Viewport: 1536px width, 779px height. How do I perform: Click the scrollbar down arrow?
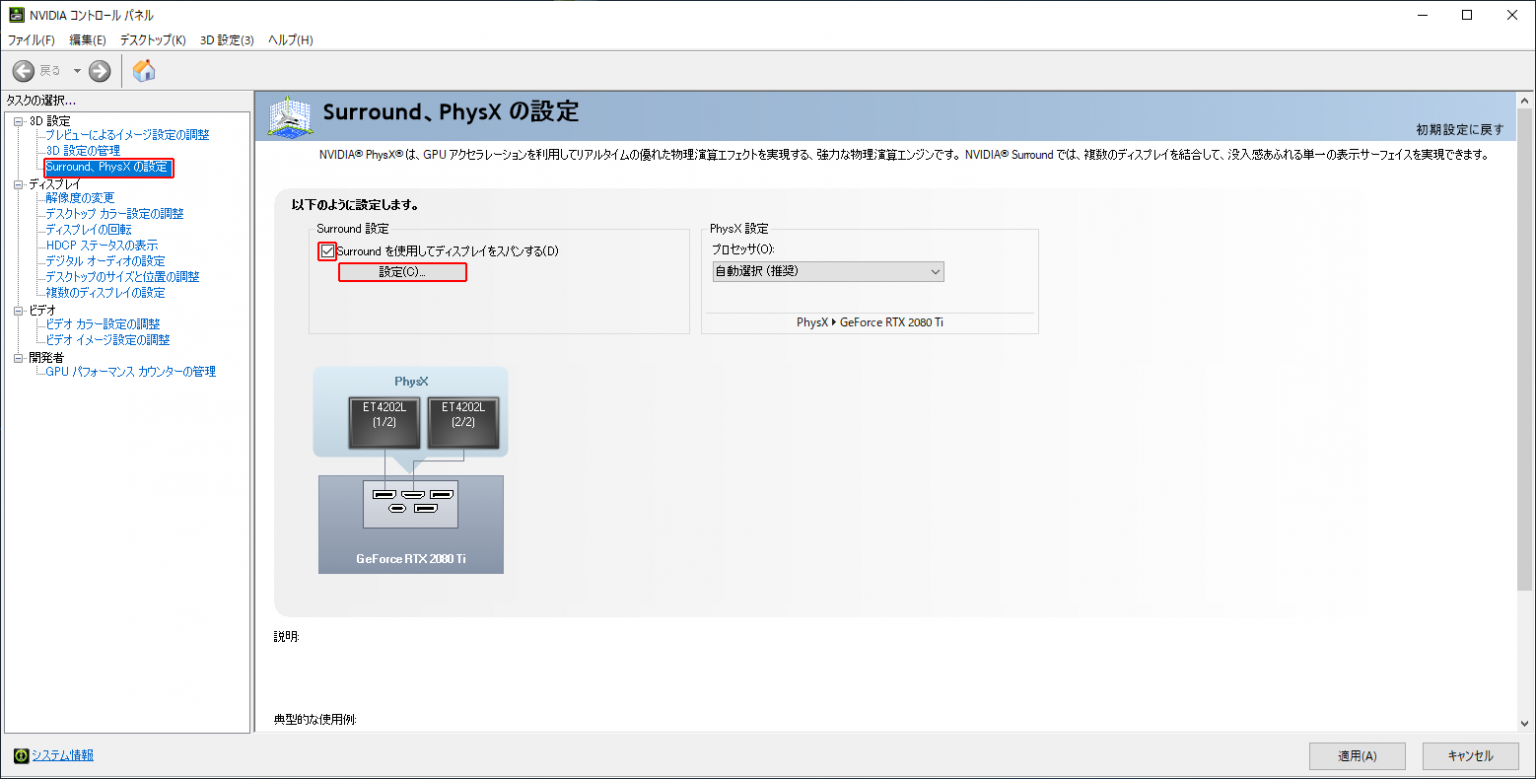(1526, 723)
